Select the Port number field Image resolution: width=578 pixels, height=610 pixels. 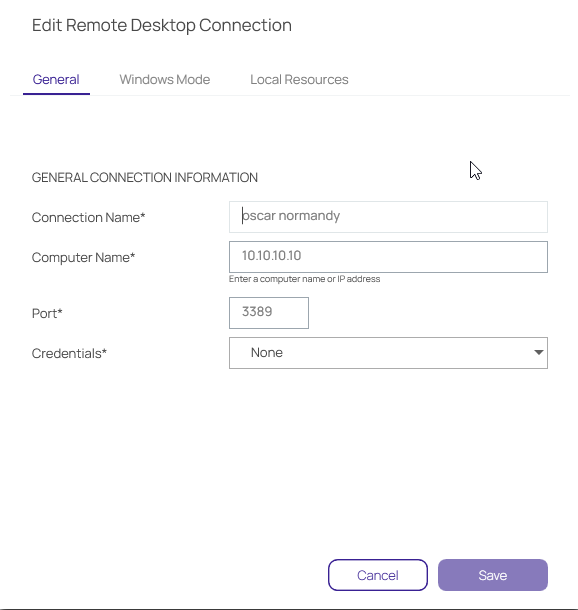pos(269,313)
